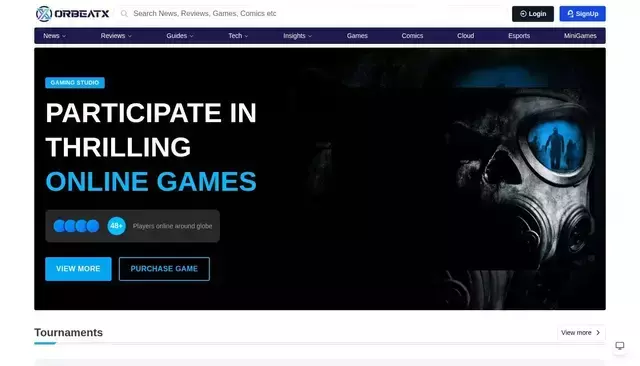Screen dimensions: 640x366
Task: Go to the Games section
Action: point(357,36)
